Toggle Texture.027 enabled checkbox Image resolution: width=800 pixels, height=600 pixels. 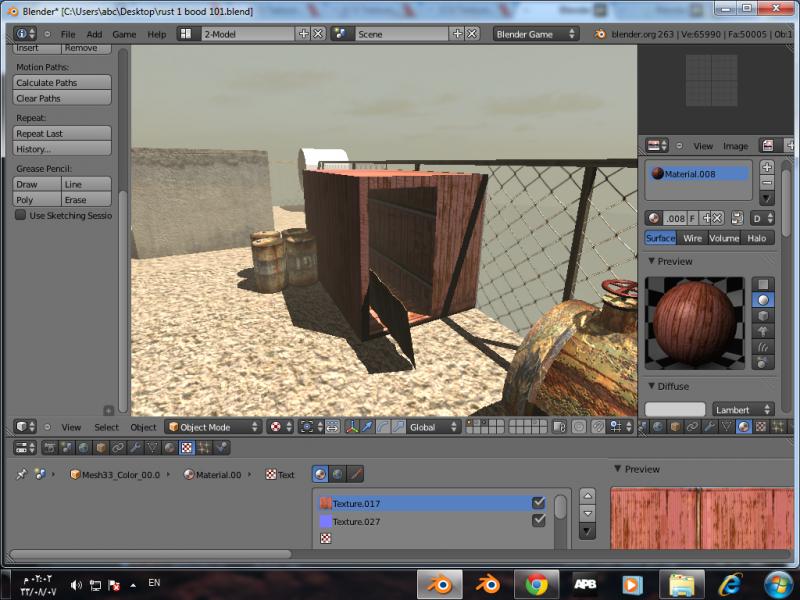pos(539,521)
